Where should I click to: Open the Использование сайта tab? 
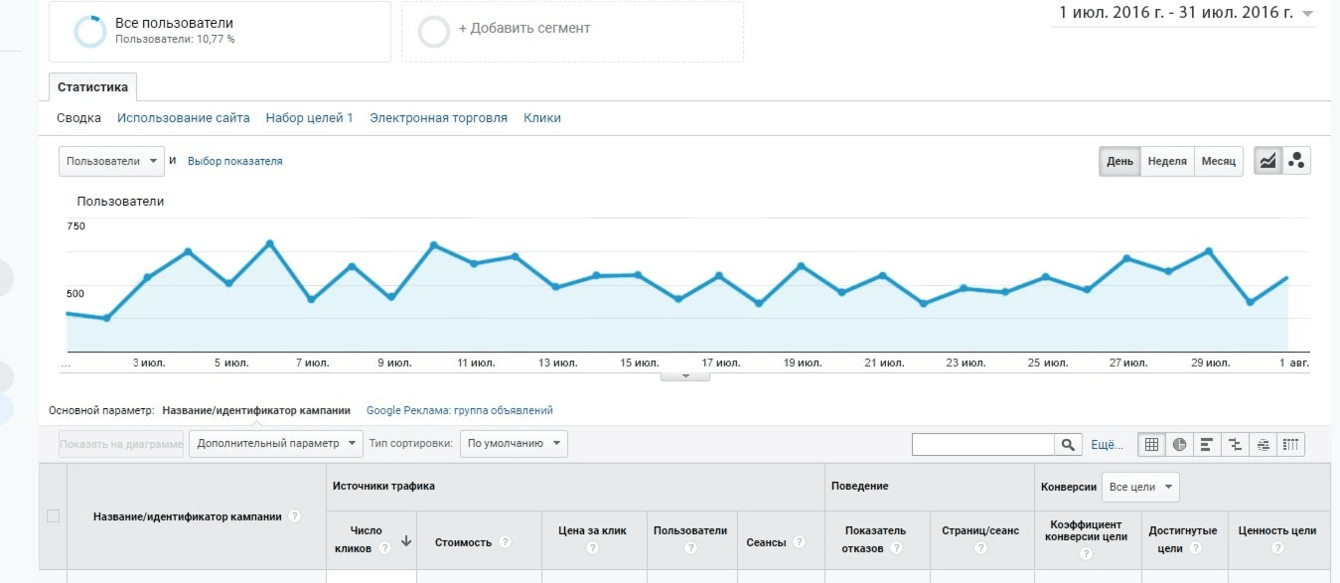pyautogui.click(x=183, y=118)
